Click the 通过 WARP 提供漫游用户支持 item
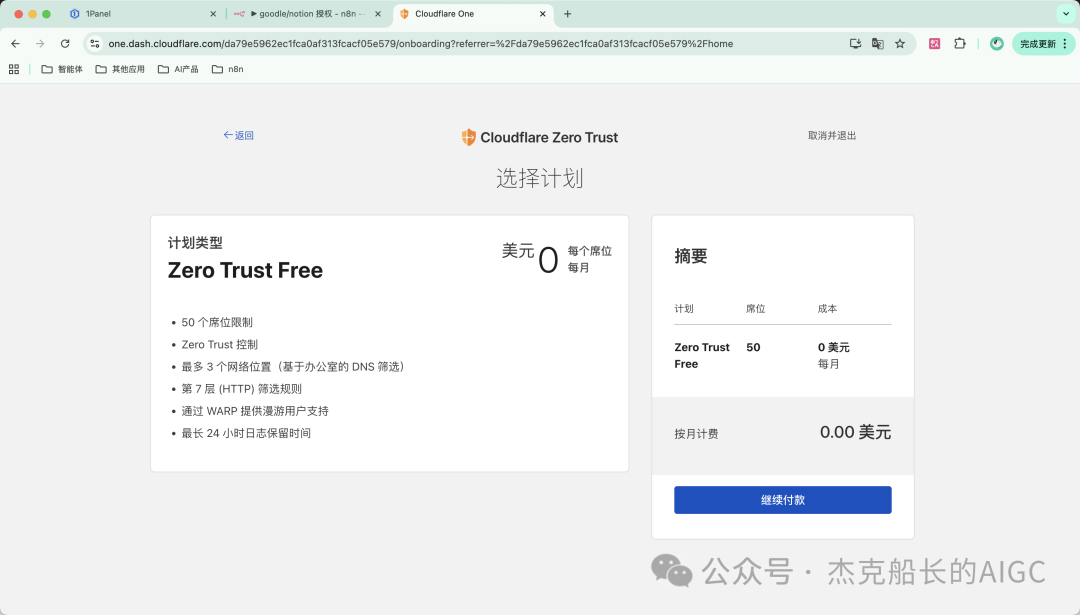 [255, 411]
